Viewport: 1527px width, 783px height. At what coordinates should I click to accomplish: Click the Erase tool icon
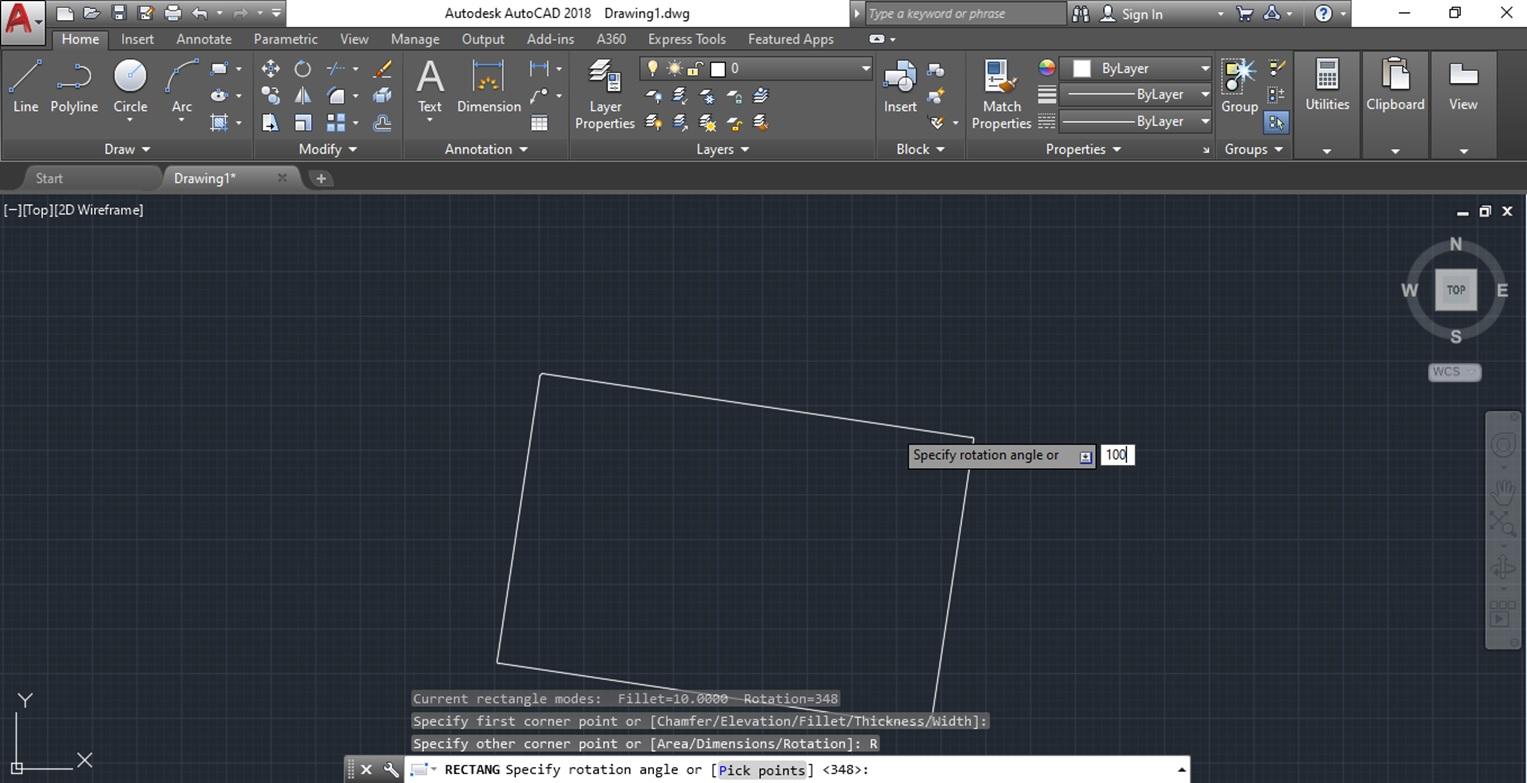[381, 69]
